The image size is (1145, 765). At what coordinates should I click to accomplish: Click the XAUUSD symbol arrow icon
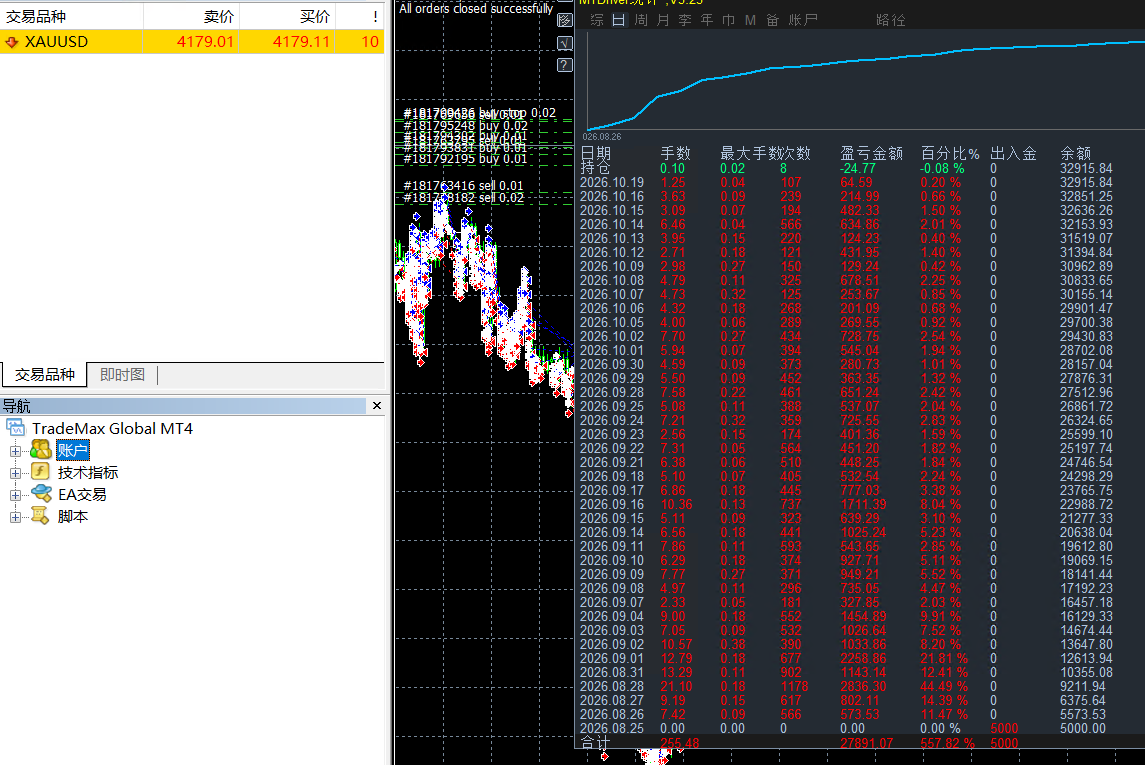12,42
